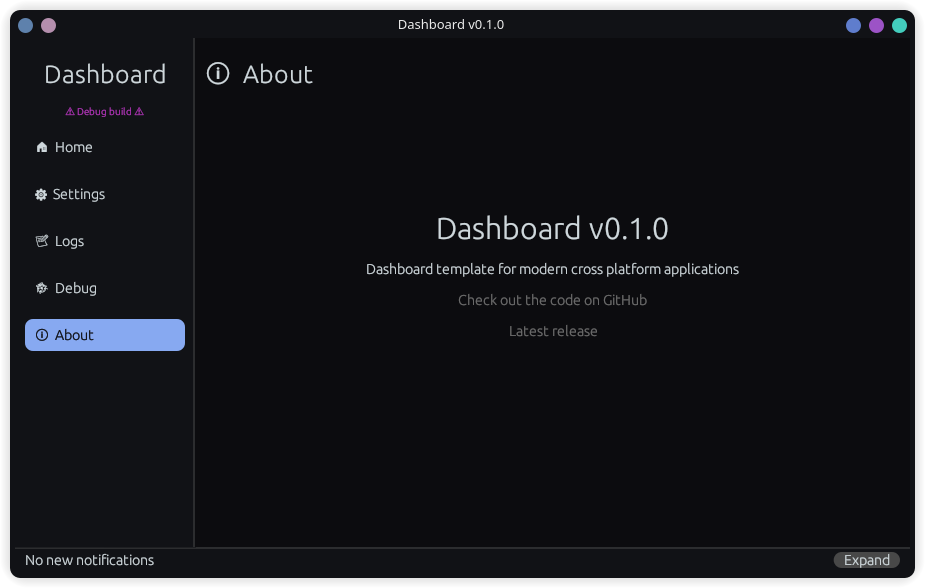
Task: Open the 'Latest release' link
Action: (x=553, y=331)
